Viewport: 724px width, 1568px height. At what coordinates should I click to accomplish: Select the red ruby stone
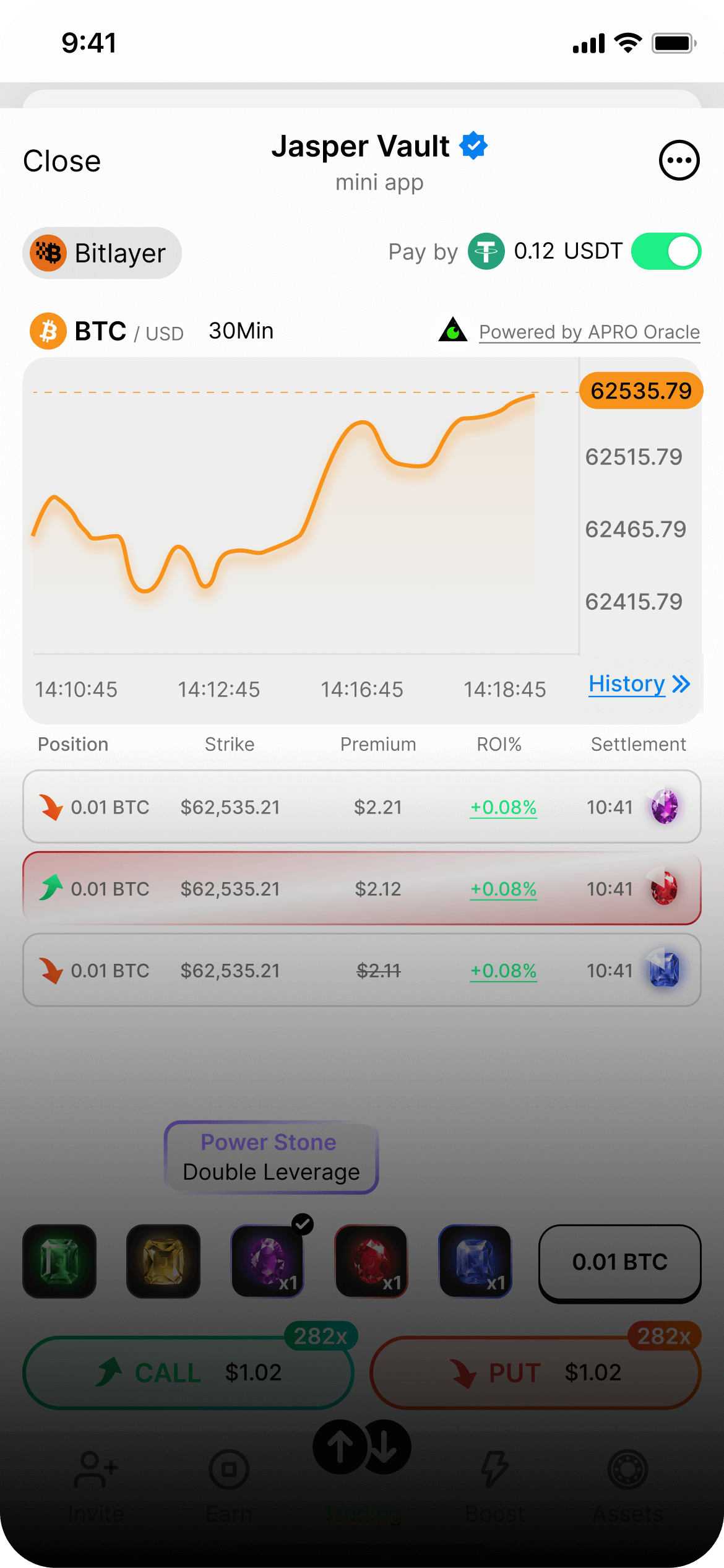coord(371,1260)
